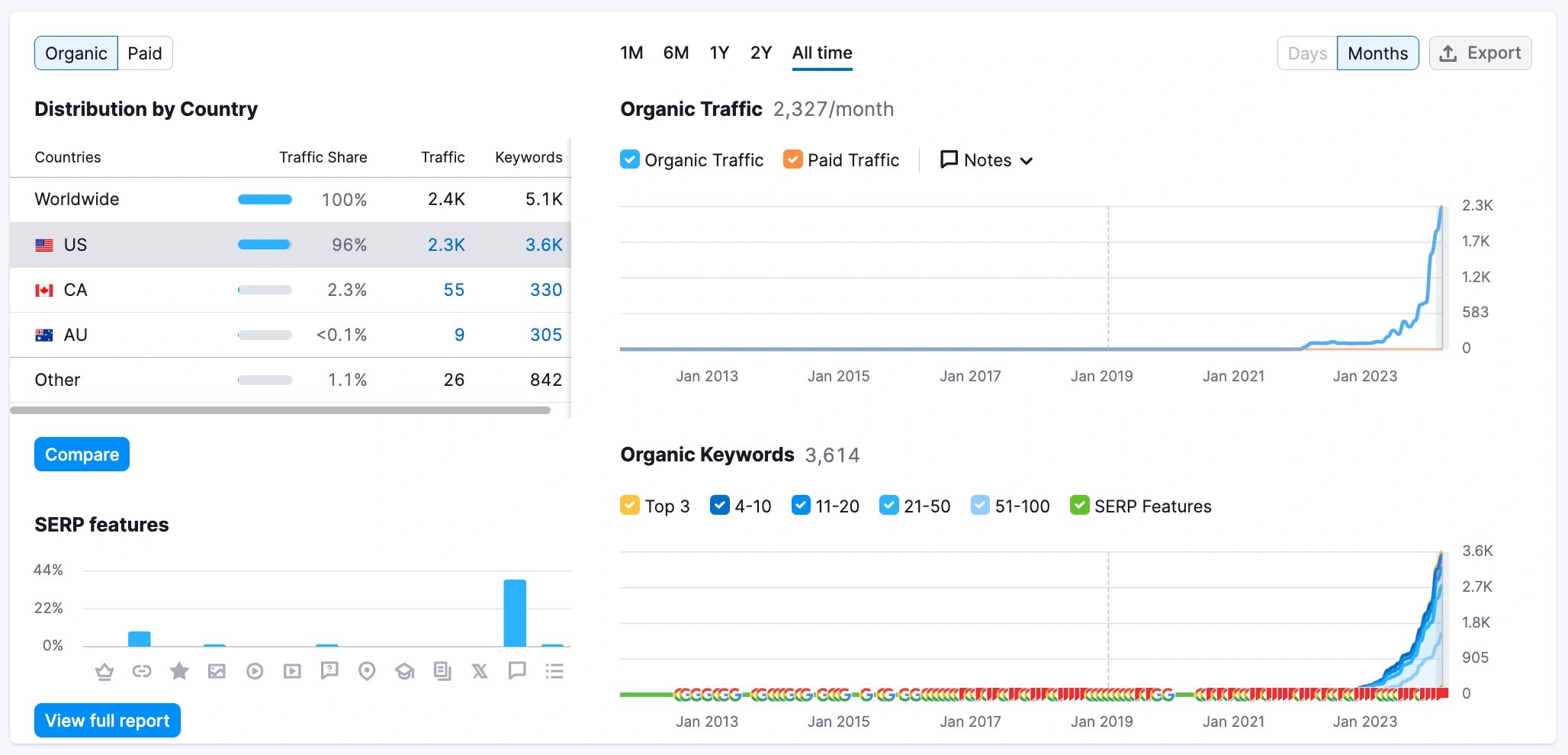This screenshot has width=1568, height=755.
Task: Uncheck the Organic Traffic checkbox
Action: pos(630,159)
